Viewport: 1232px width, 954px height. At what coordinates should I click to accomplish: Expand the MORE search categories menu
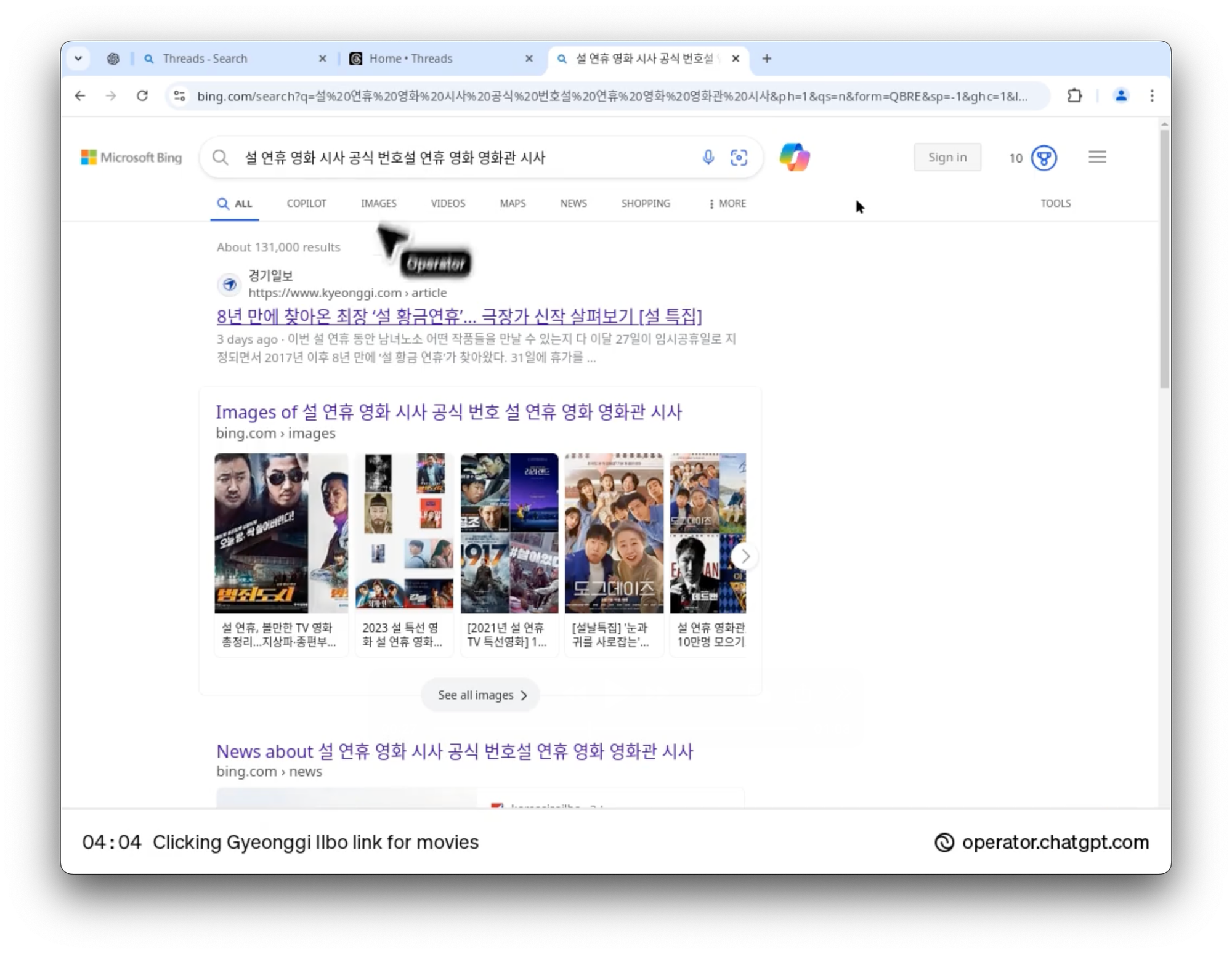pos(727,203)
